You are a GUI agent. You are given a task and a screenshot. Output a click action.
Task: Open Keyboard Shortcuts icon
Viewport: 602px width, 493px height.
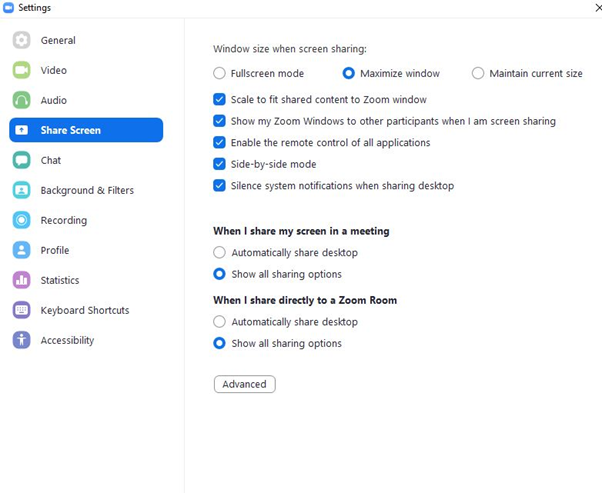tap(22, 310)
